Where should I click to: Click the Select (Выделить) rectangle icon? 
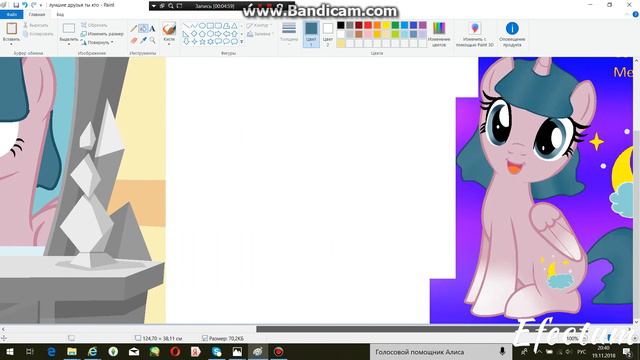69,28
